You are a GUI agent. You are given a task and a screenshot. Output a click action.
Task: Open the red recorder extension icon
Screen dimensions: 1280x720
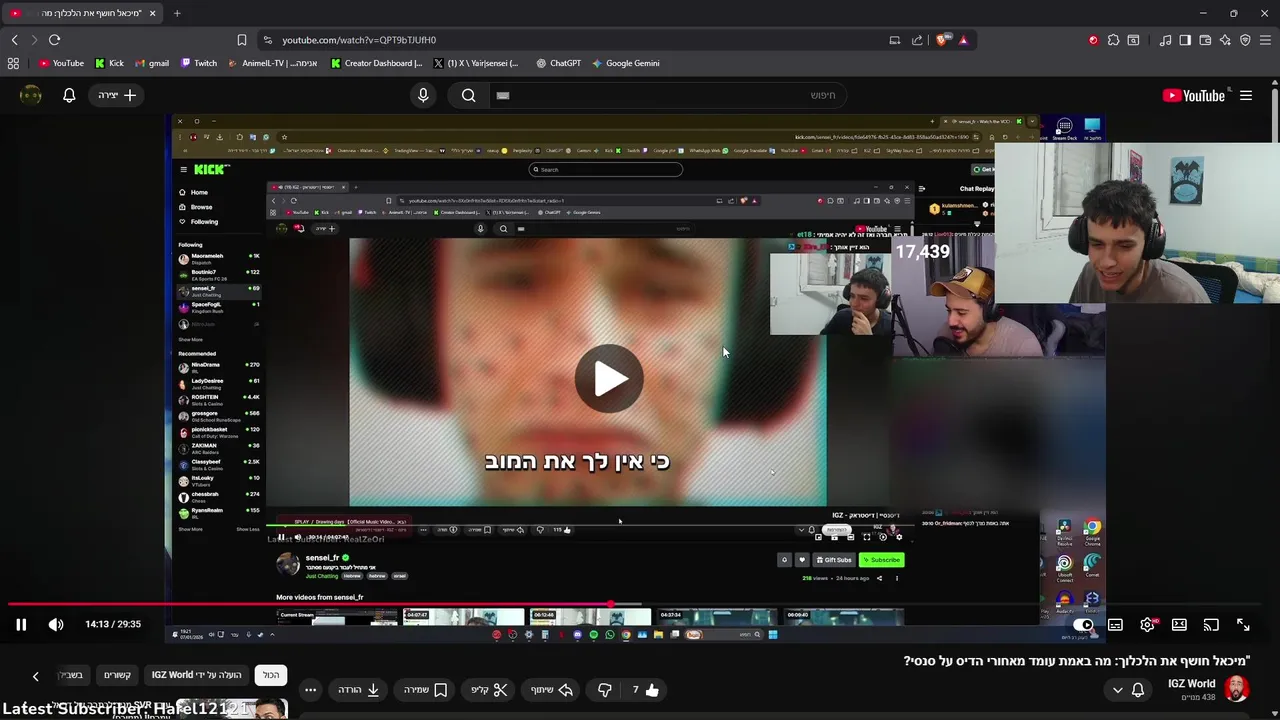(x=1093, y=40)
